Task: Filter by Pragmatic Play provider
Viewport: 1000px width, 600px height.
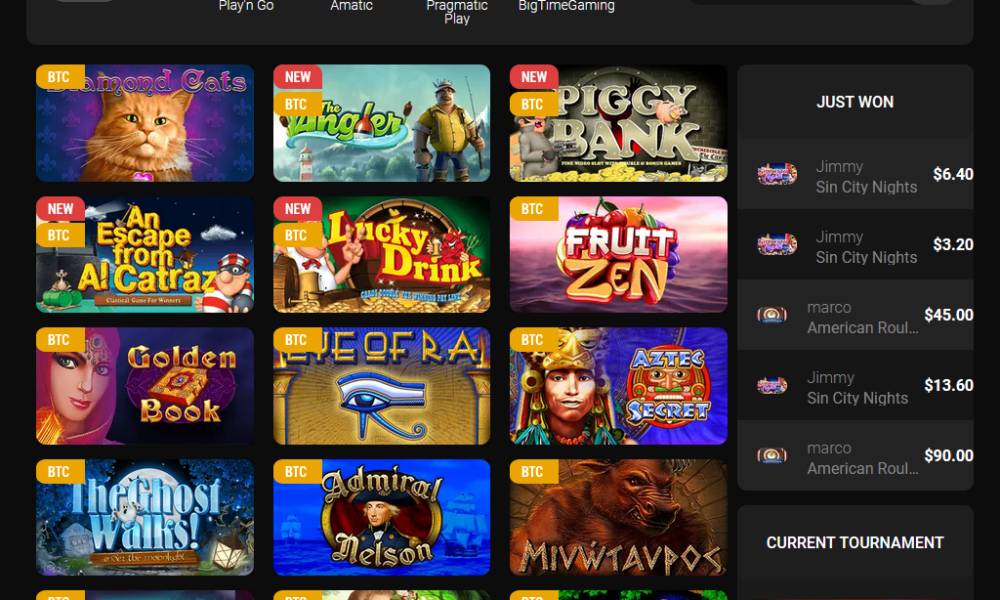Action: 457,12
